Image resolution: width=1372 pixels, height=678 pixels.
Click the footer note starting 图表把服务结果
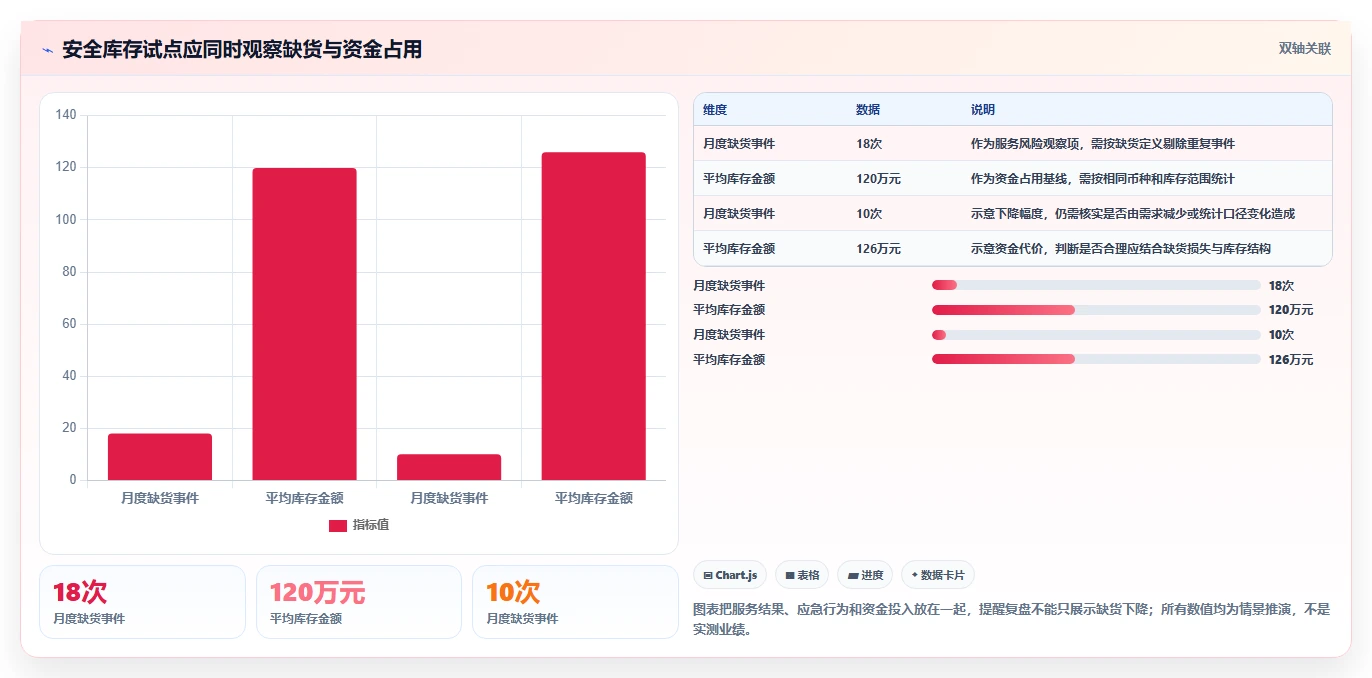1012,619
